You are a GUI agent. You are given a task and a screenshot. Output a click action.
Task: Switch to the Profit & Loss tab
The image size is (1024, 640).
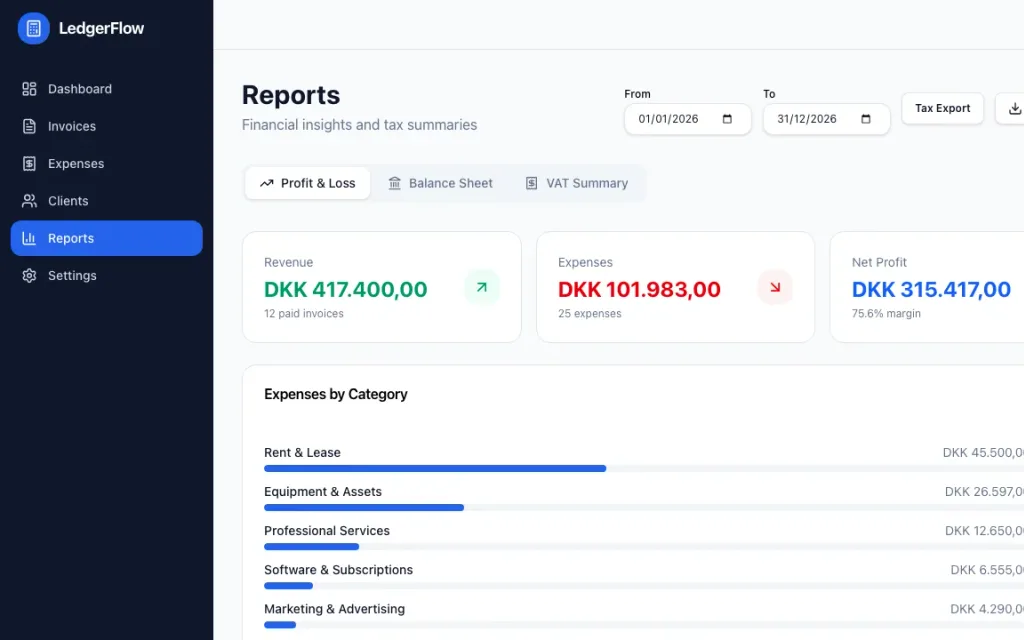[x=308, y=184]
